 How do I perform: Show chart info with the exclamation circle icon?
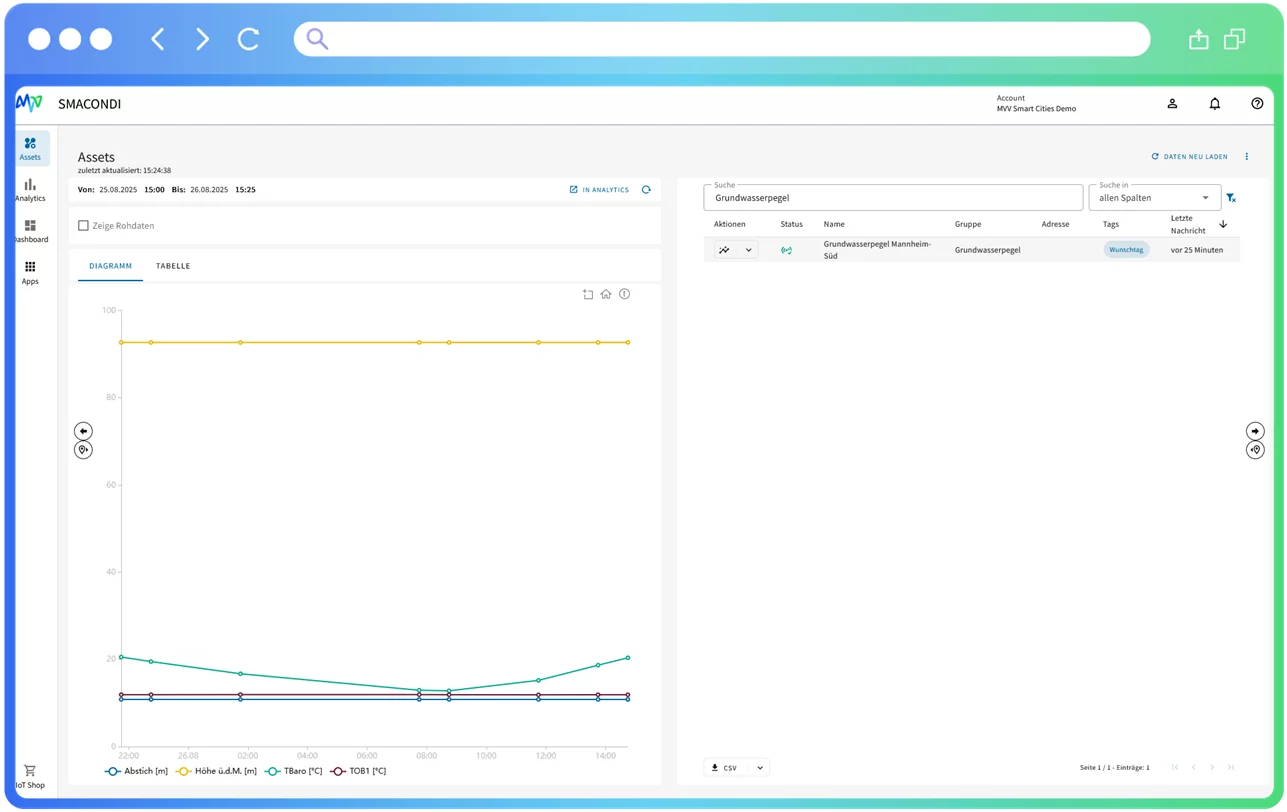tap(624, 294)
